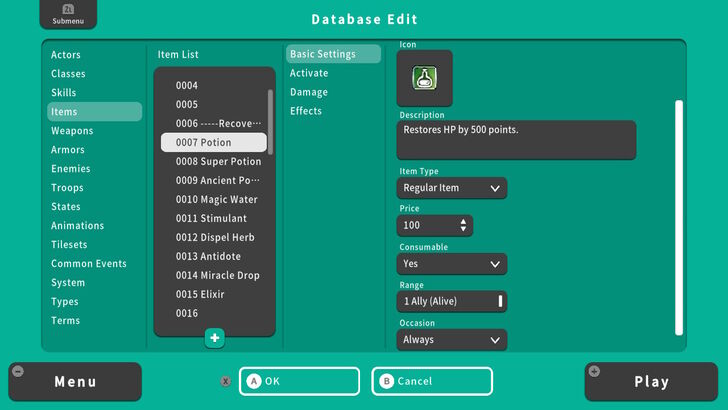Screen dimensions: 728x410
Task: Click the green potion item icon
Action: [424, 78]
